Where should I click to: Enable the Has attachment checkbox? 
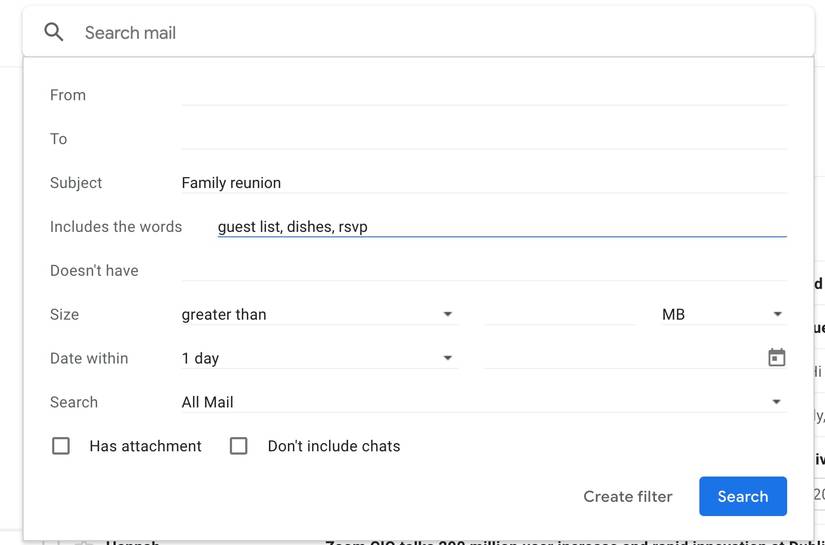point(61,446)
